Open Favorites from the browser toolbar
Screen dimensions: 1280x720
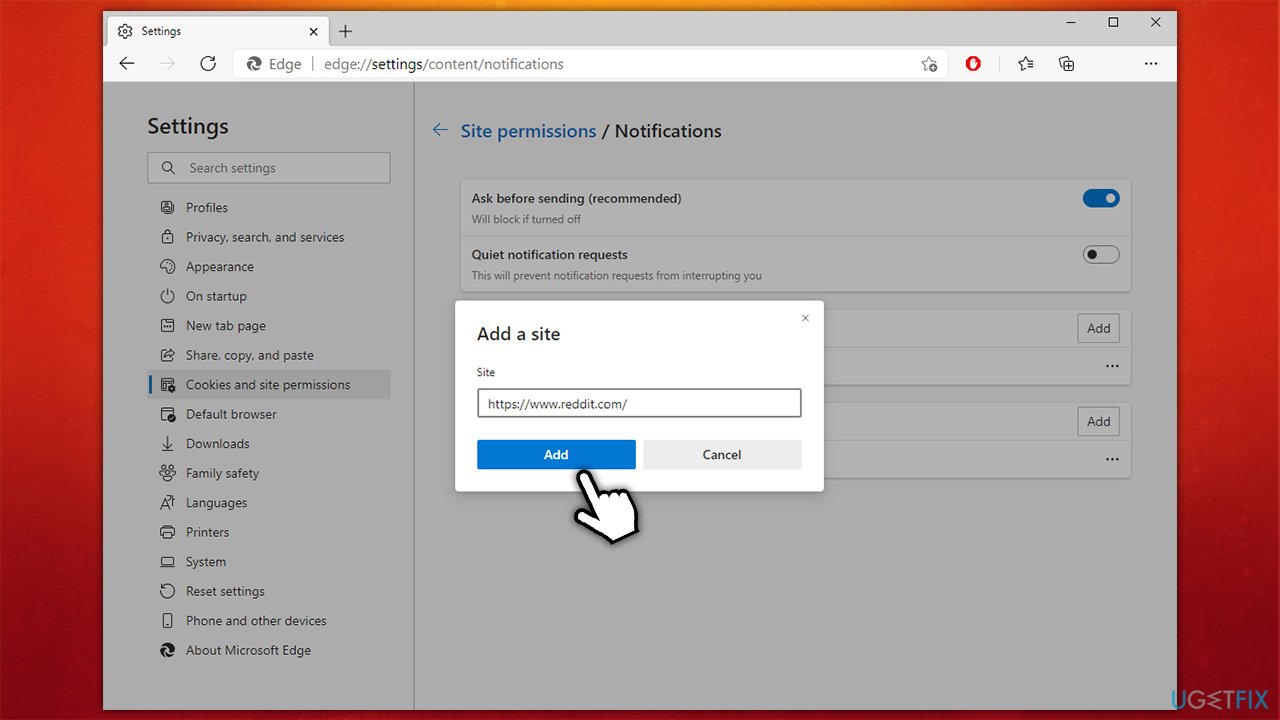pos(1025,63)
